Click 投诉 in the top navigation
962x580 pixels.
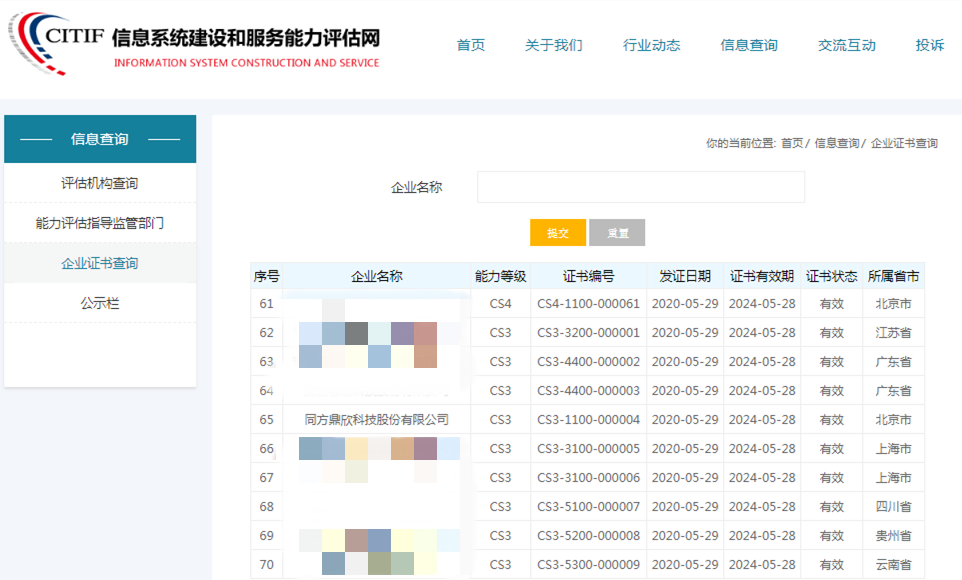(929, 45)
